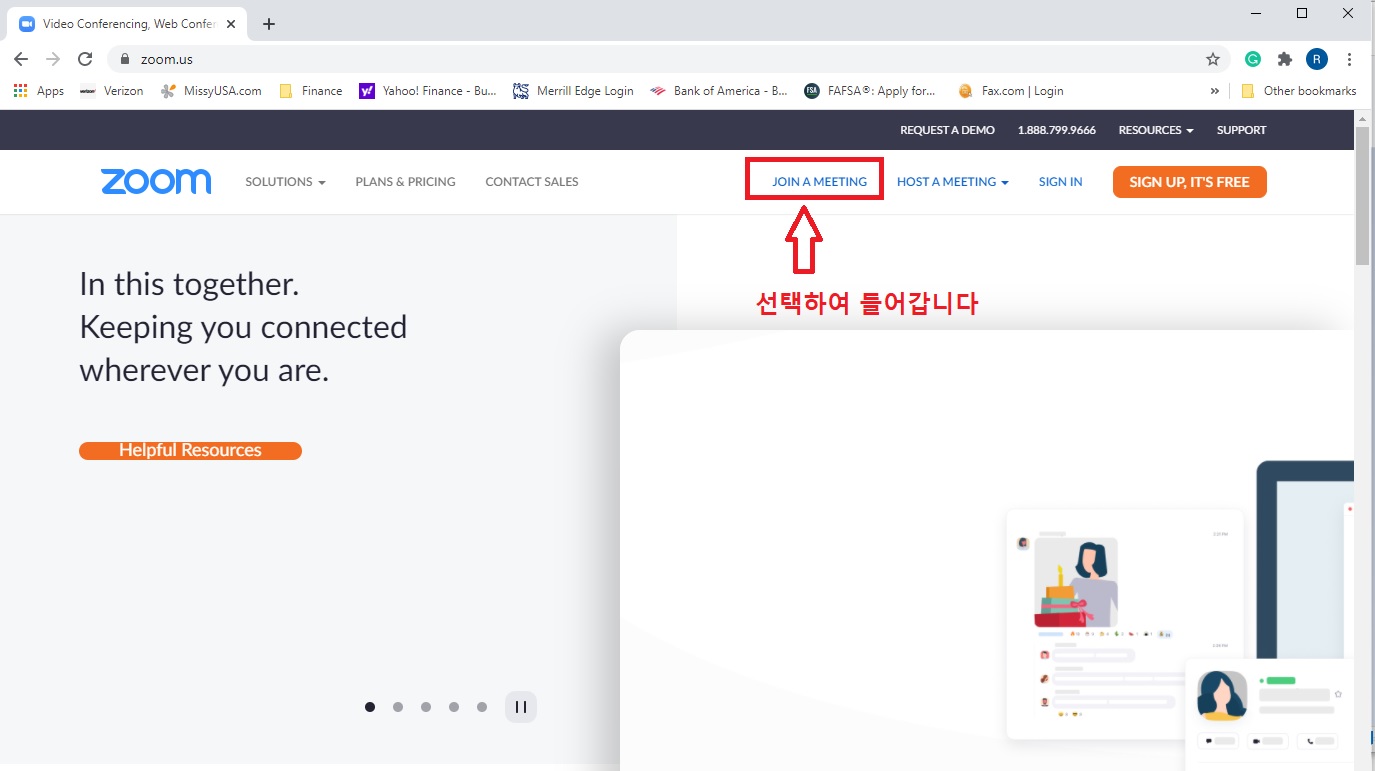Open the Apps bookmarks shortcut

[x=39, y=91]
